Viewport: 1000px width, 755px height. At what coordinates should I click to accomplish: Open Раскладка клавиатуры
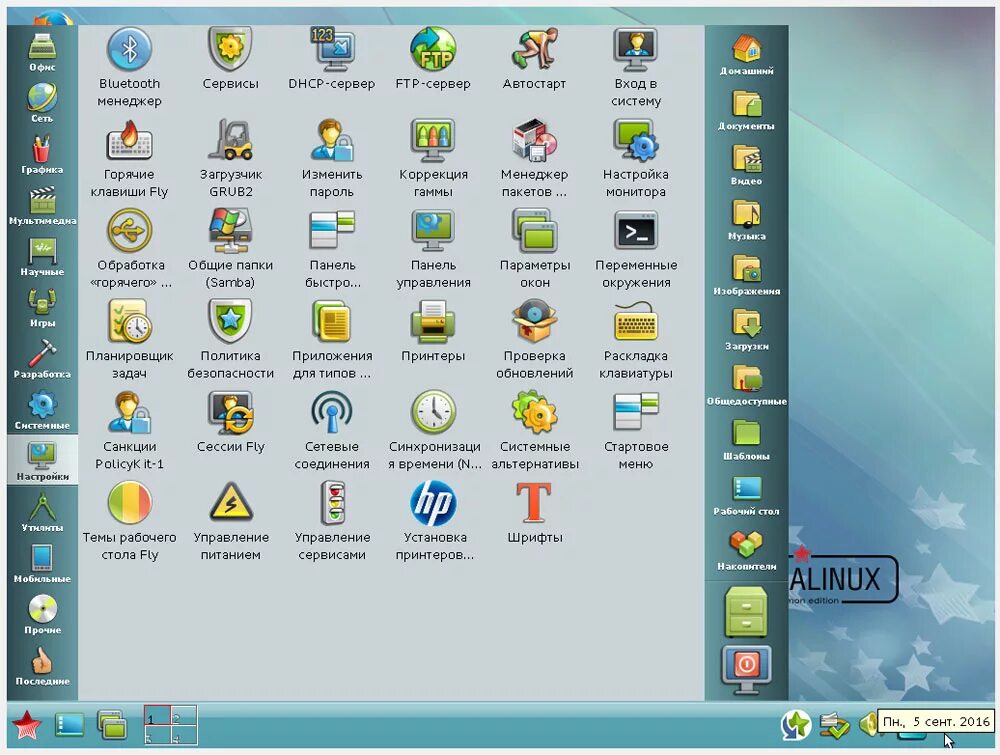point(636,340)
